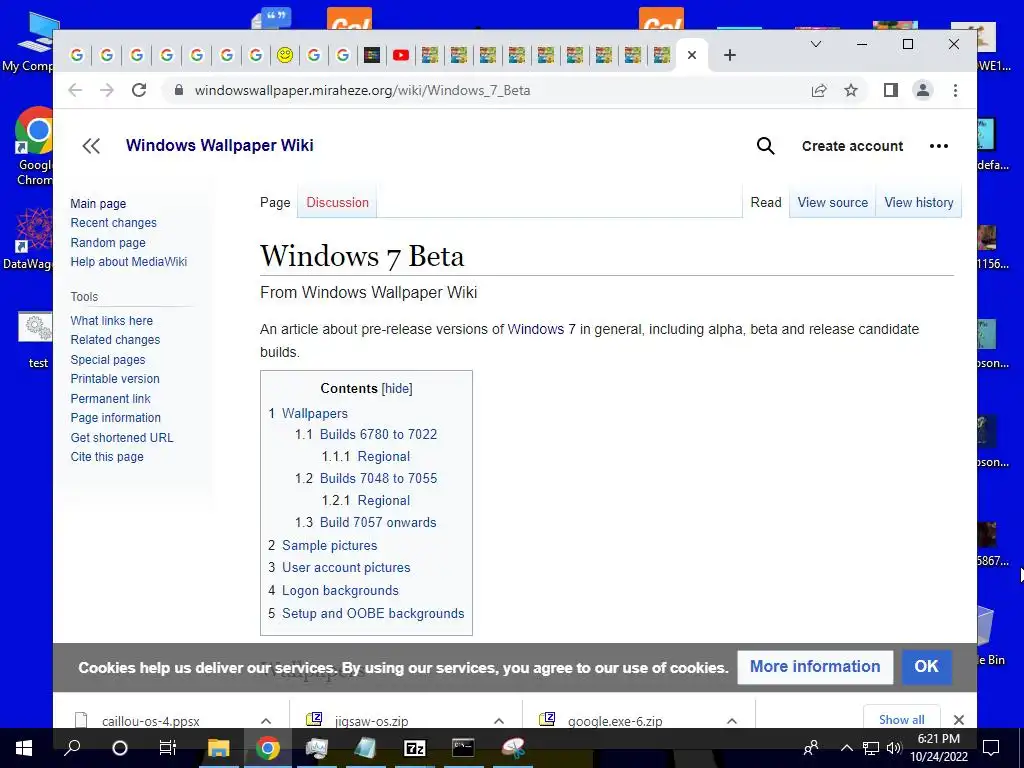Open the Windows Wallpaper Wiki title link
Screen dimensions: 1024x768
[x=219, y=145]
